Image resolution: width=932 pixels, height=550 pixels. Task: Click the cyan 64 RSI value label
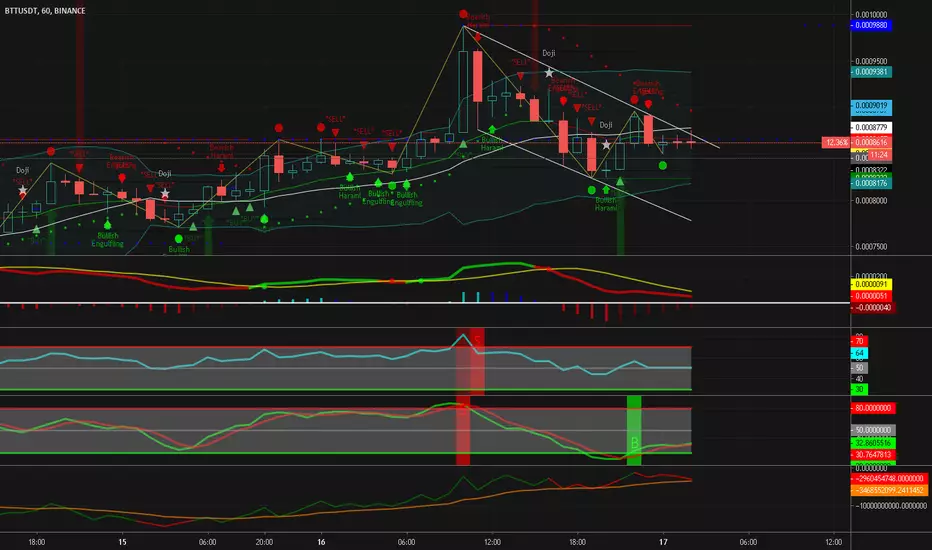[859, 353]
